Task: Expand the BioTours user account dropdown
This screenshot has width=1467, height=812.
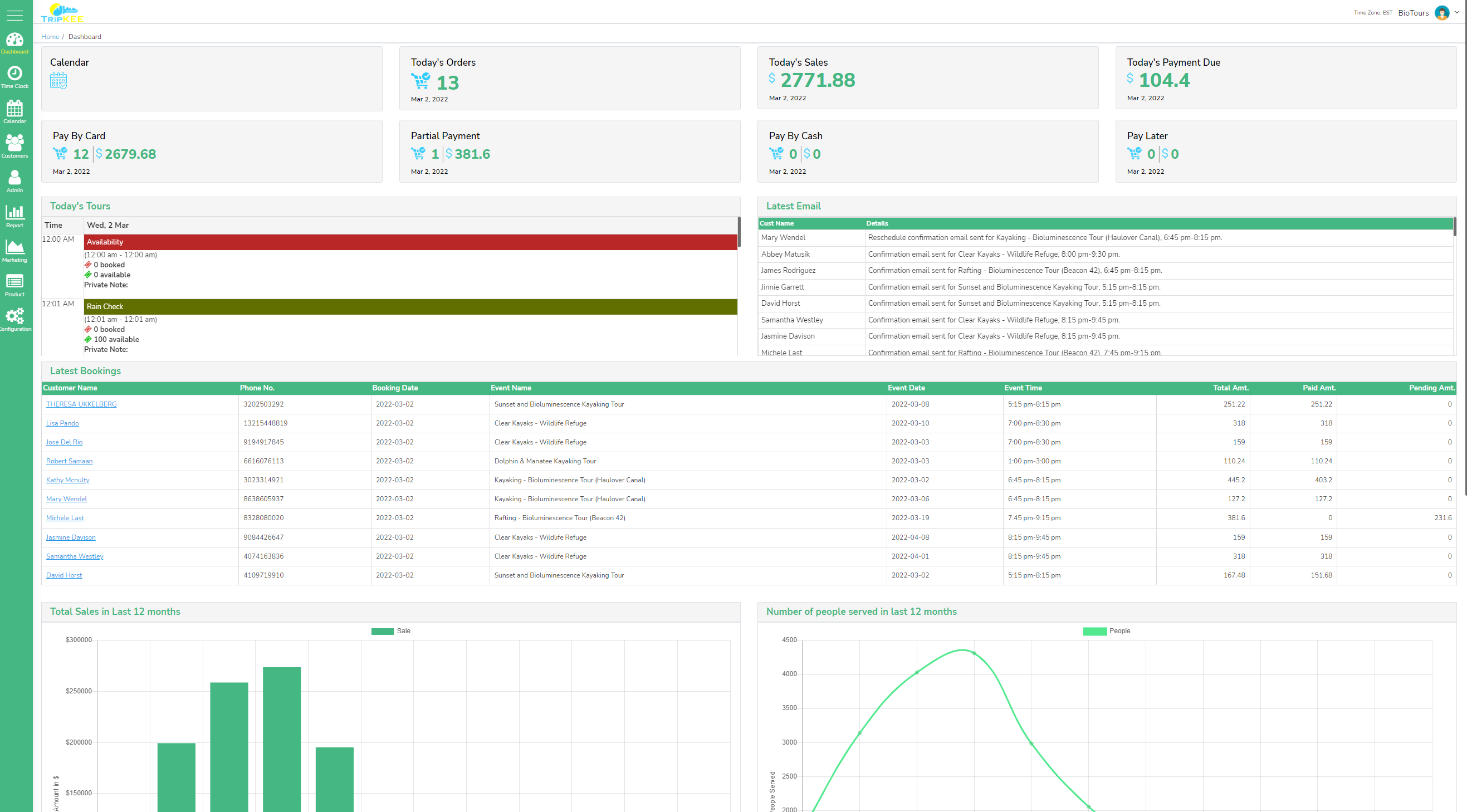Action: click(1457, 12)
